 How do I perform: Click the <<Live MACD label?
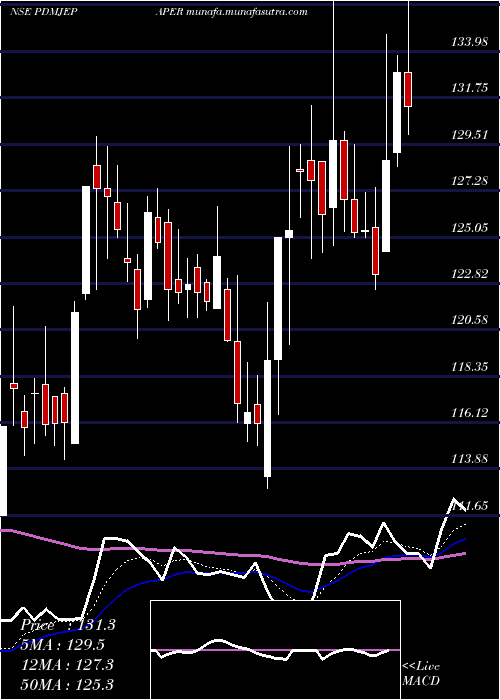click(x=421, y=673)
